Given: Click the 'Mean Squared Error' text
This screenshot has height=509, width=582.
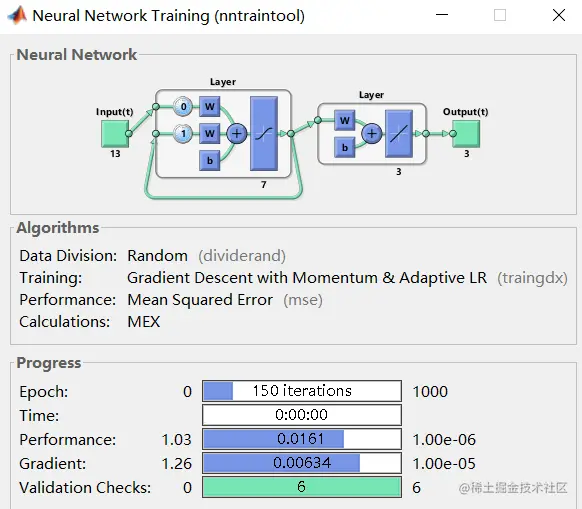Looking at the screenshot, I should (200, 300).
